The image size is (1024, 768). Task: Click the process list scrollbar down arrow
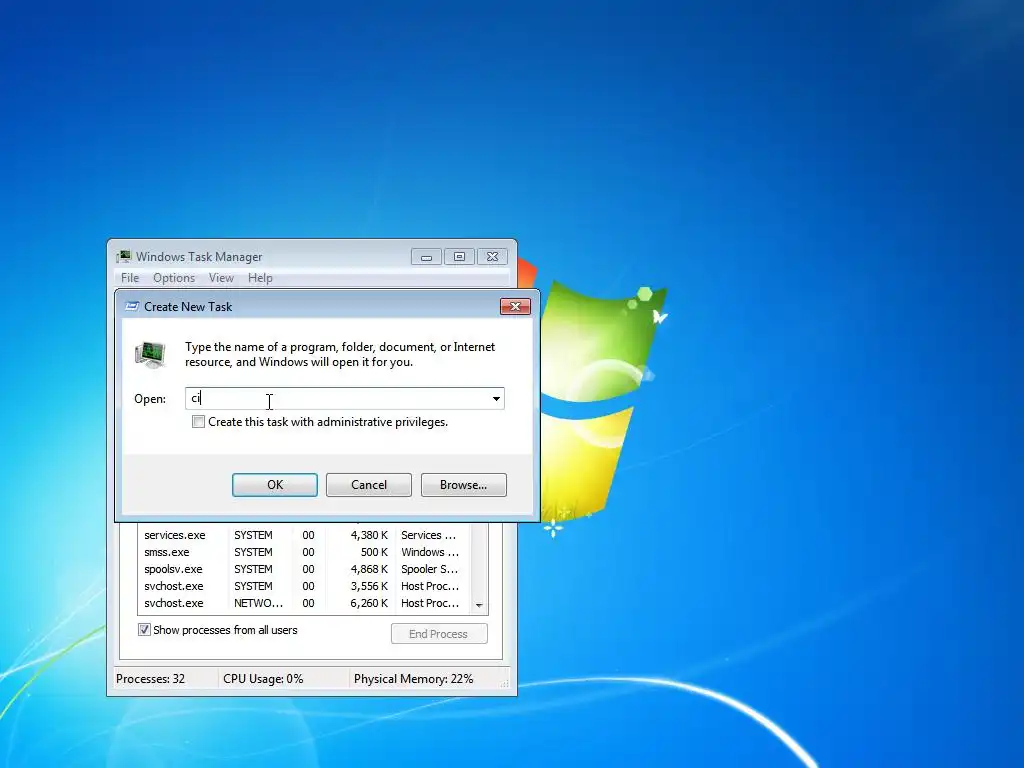[x=479, y=605]
